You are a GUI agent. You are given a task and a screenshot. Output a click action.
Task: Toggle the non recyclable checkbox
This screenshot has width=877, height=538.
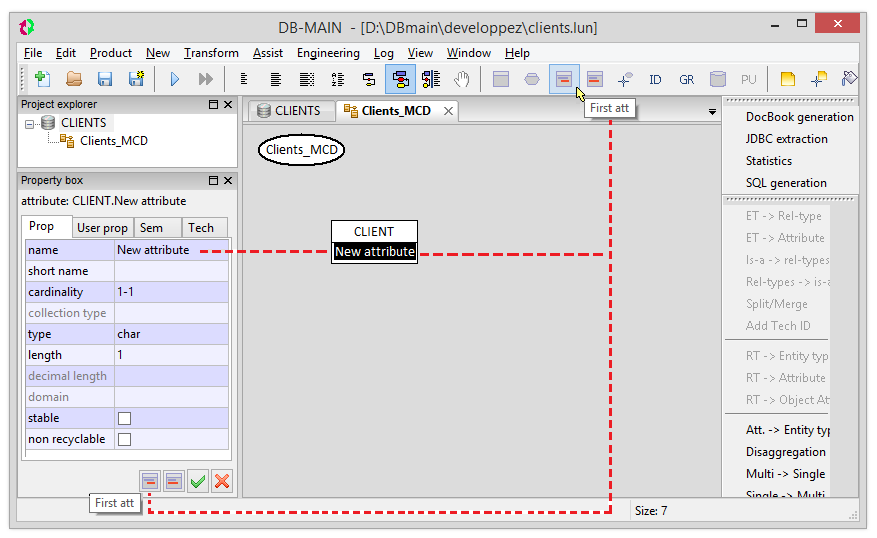click(x=125, y=440)
